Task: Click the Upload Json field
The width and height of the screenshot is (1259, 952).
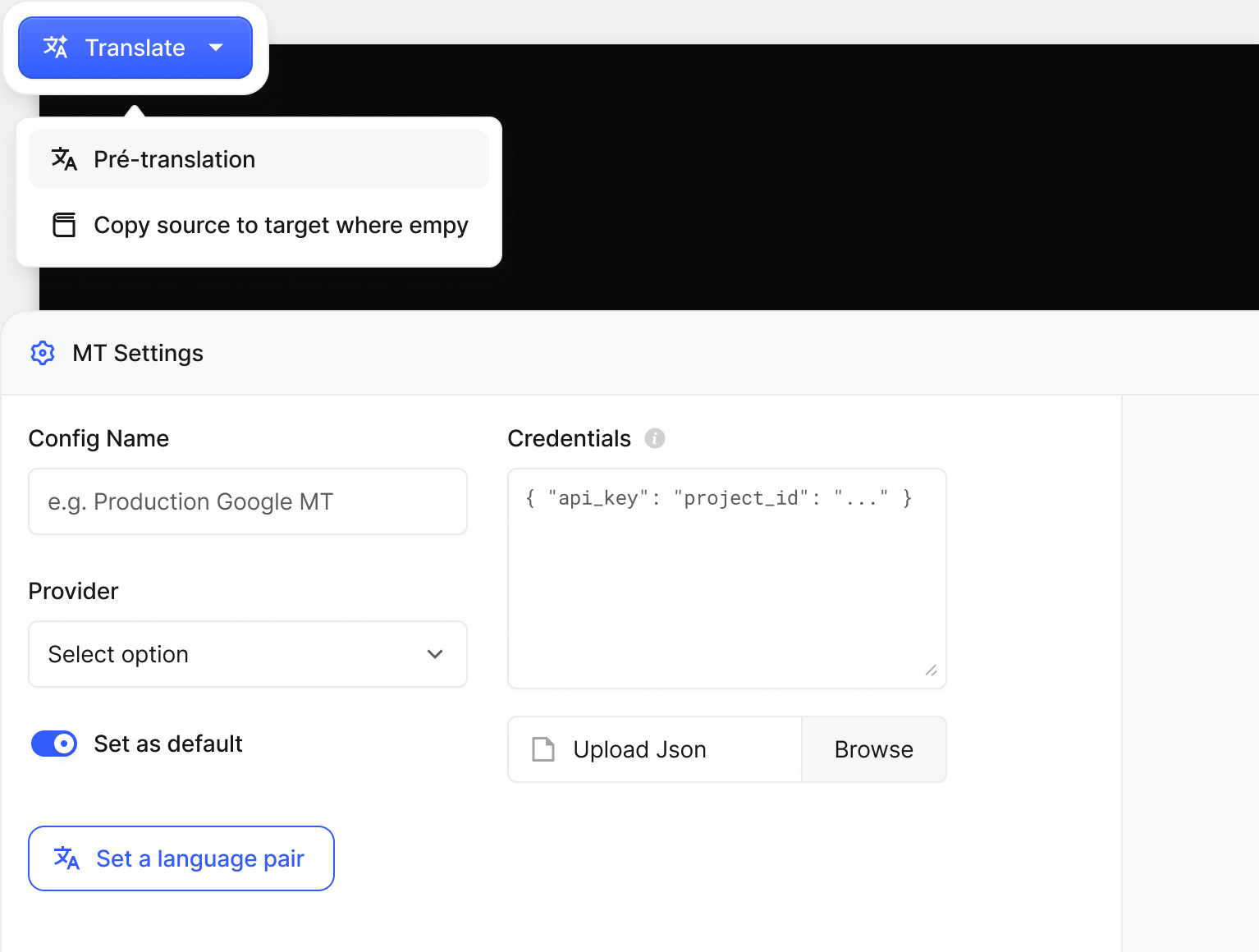Action: click(x=655, y=749)
